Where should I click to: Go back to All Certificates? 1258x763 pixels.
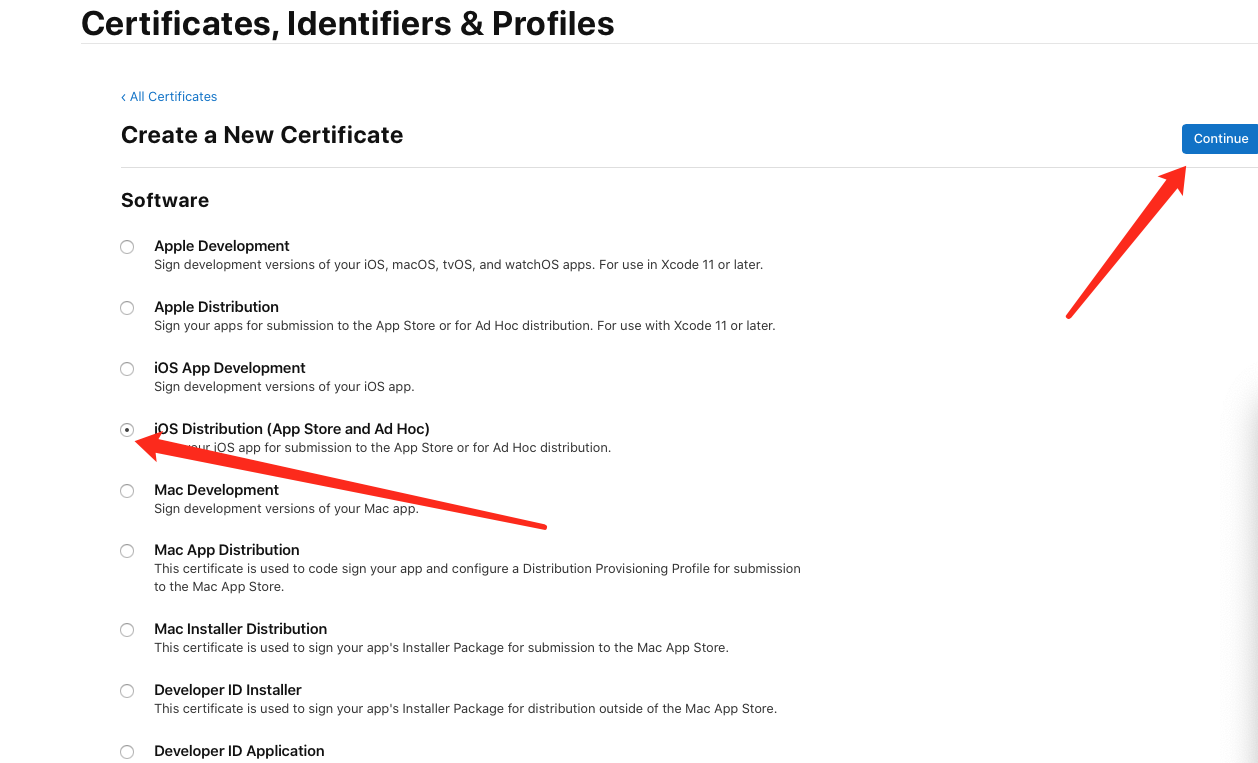click(169, 97)
